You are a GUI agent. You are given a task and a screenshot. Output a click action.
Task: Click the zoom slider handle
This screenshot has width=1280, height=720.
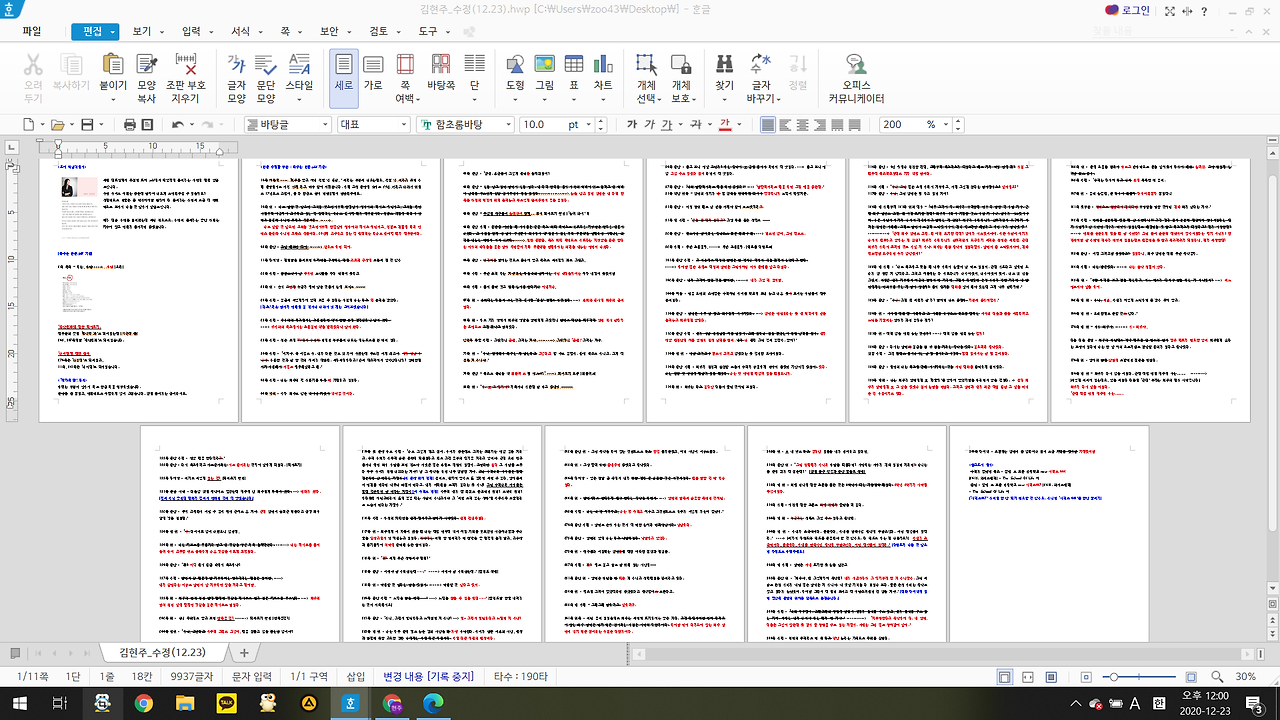(1113, 677)
